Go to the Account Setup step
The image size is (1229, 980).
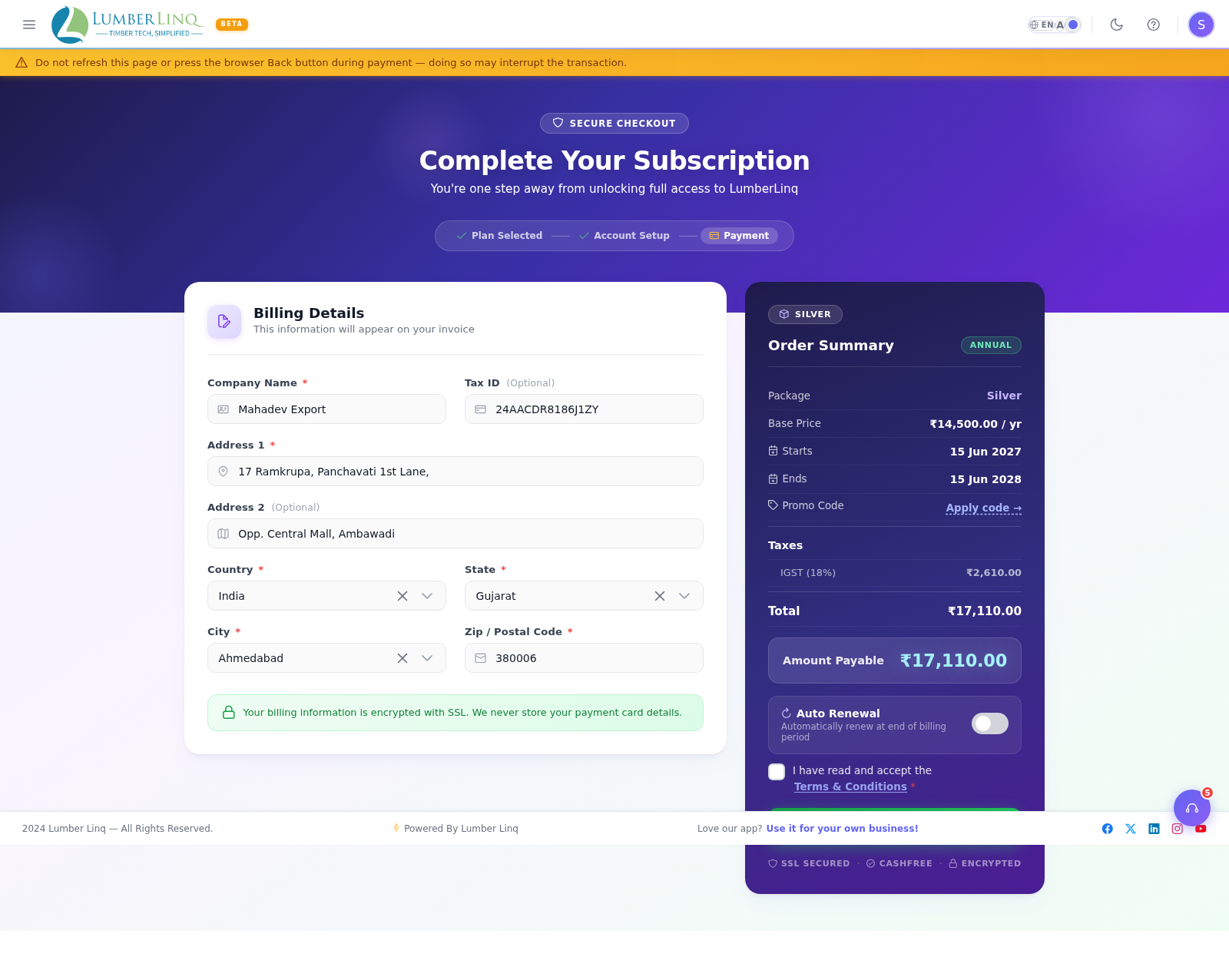click(x=624, y=236)
